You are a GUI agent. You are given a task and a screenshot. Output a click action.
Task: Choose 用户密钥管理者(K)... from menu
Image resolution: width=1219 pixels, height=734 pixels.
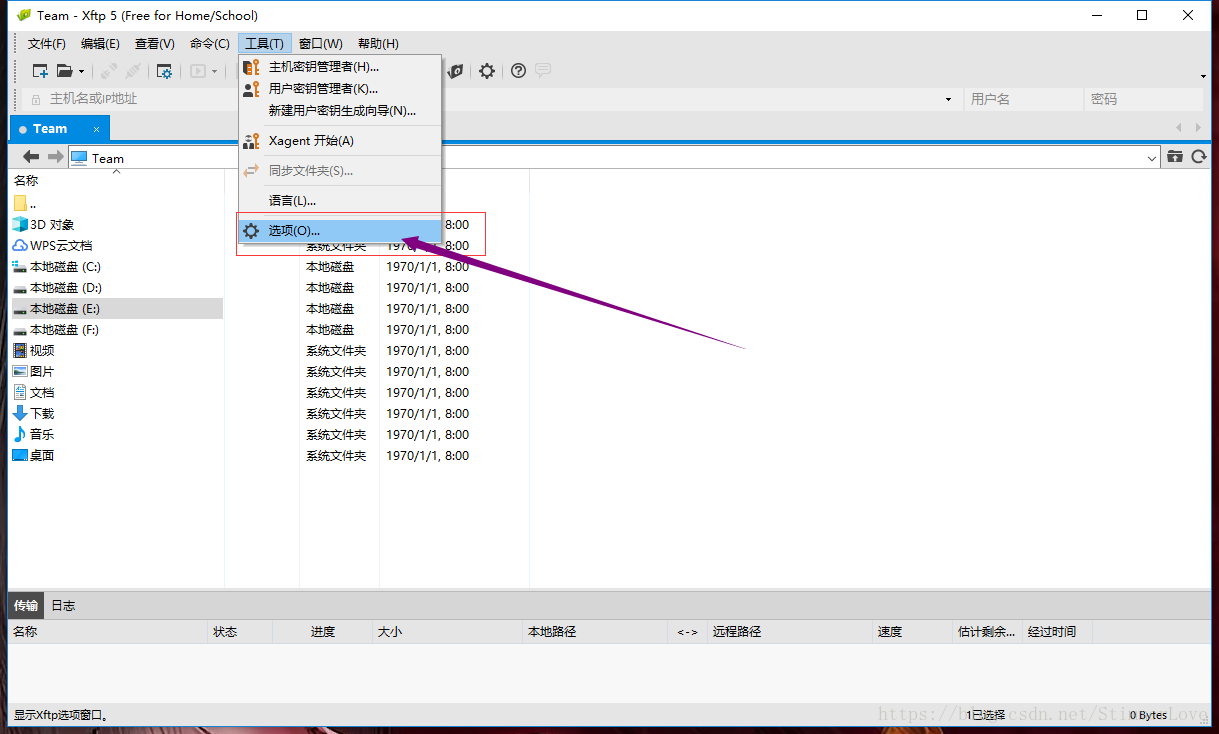340,89
